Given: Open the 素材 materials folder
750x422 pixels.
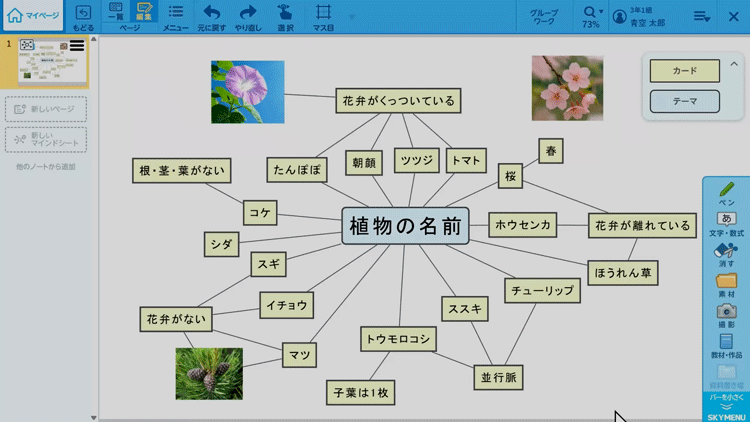Looking at the screenshot, I should [726, 286].
